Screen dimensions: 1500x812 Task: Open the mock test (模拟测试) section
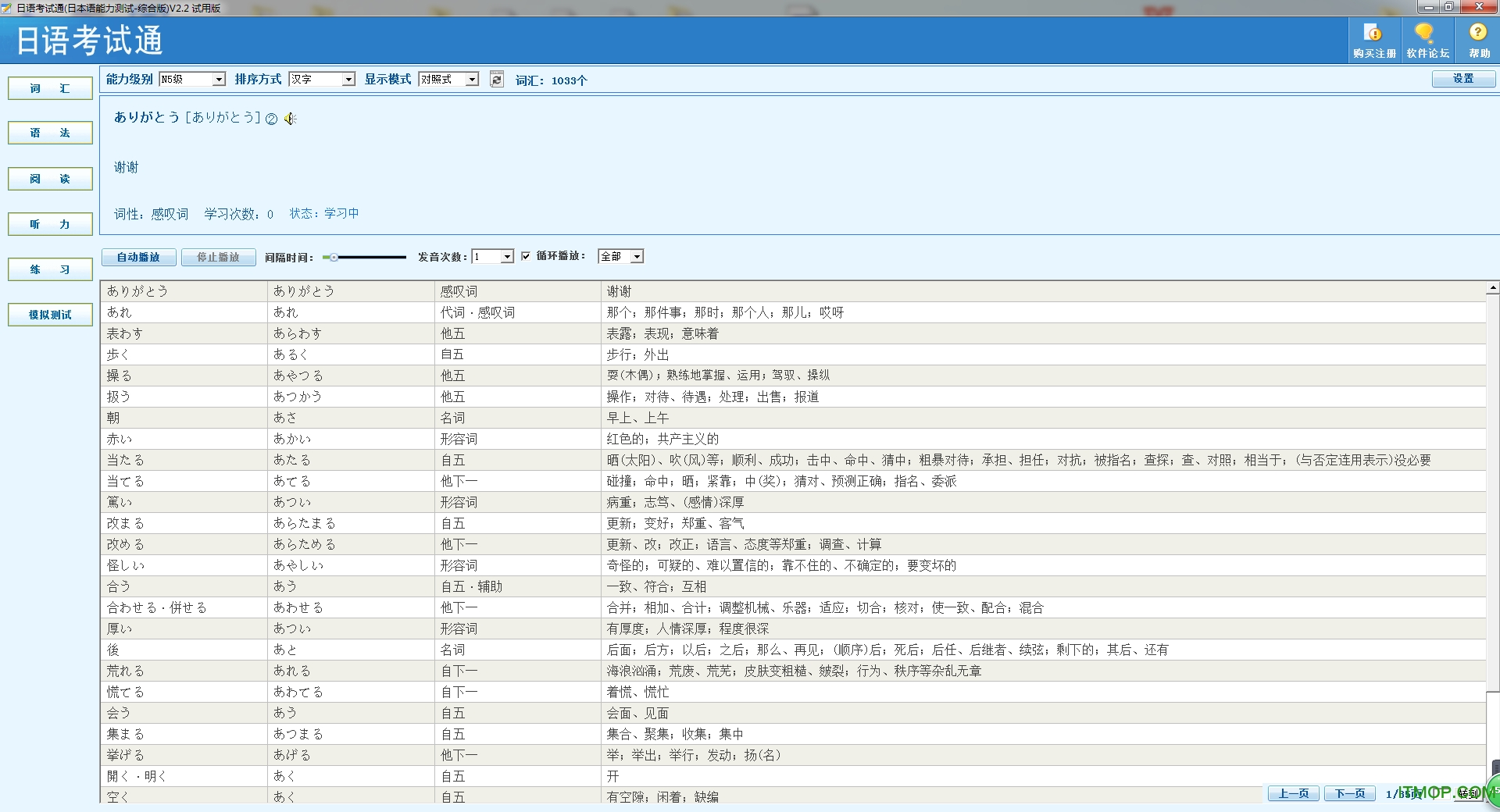pyautogui.click(x=50, y=315)
